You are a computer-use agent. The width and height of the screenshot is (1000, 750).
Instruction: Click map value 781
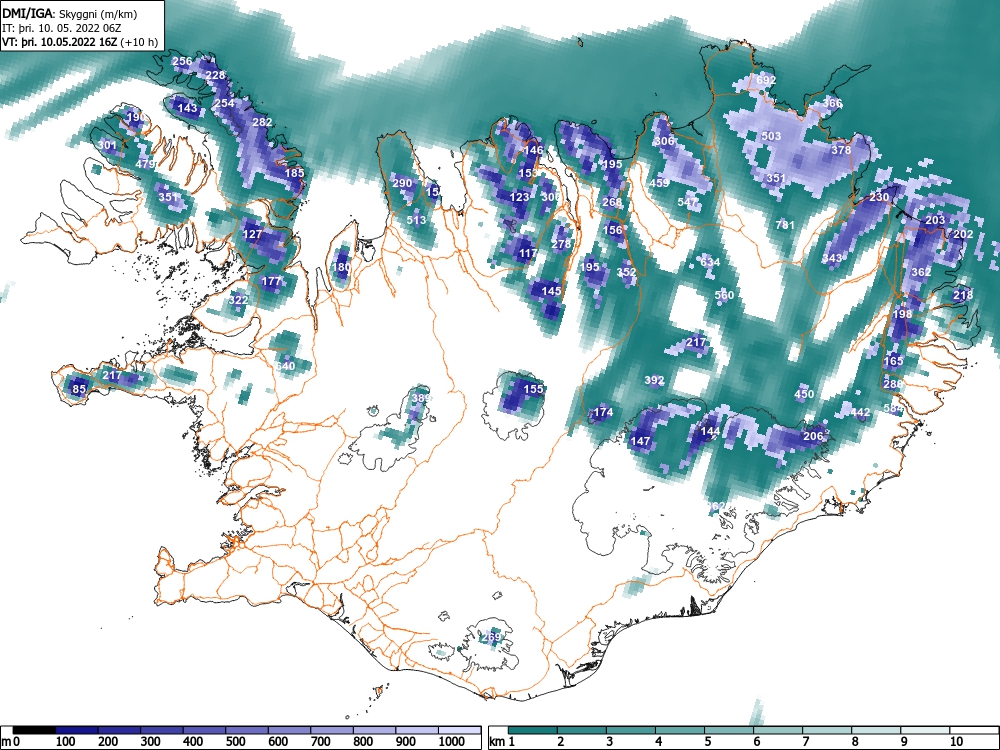[x=785, y=224]
